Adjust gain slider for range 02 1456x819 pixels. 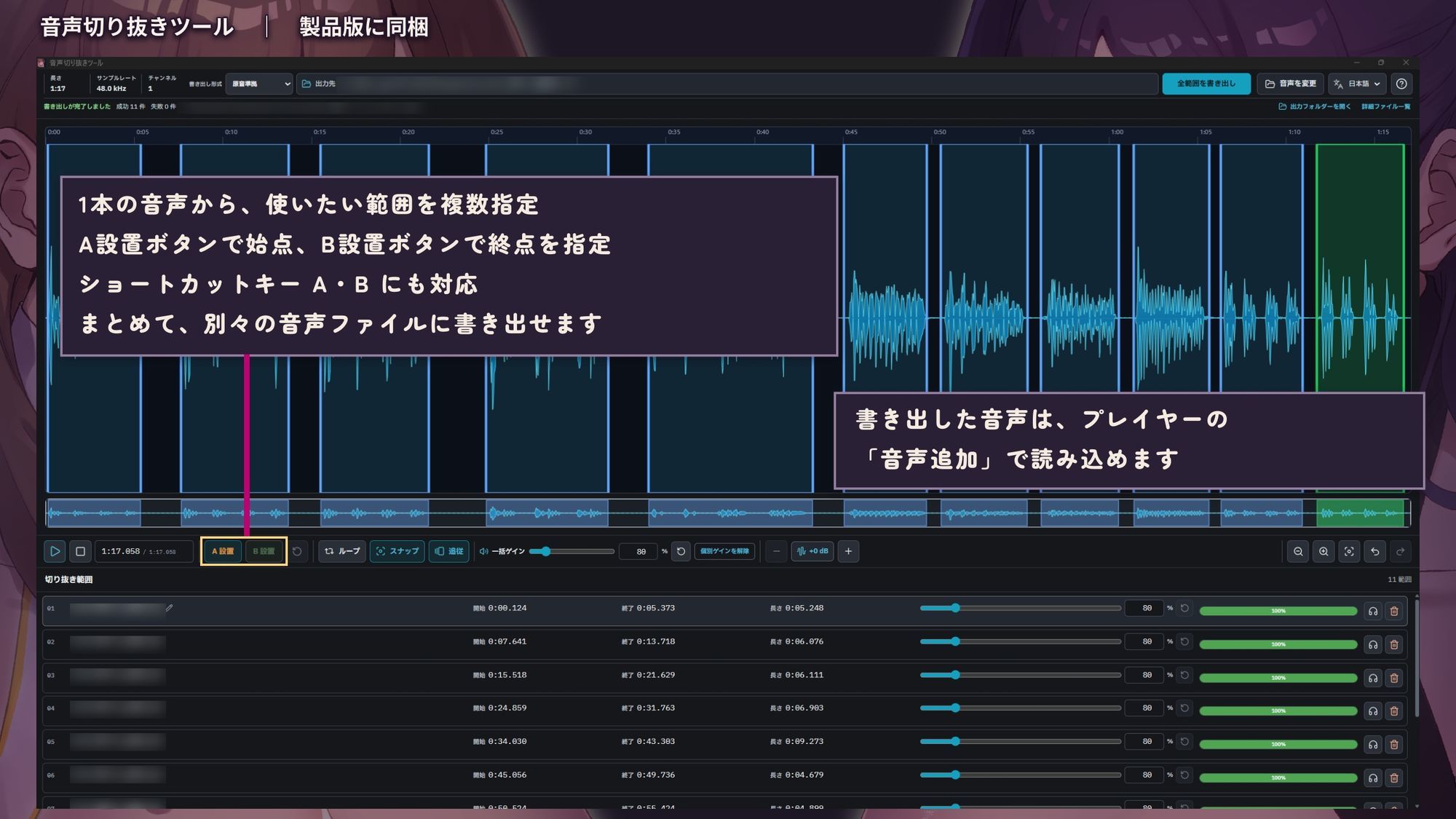[x=1020, y=641]
